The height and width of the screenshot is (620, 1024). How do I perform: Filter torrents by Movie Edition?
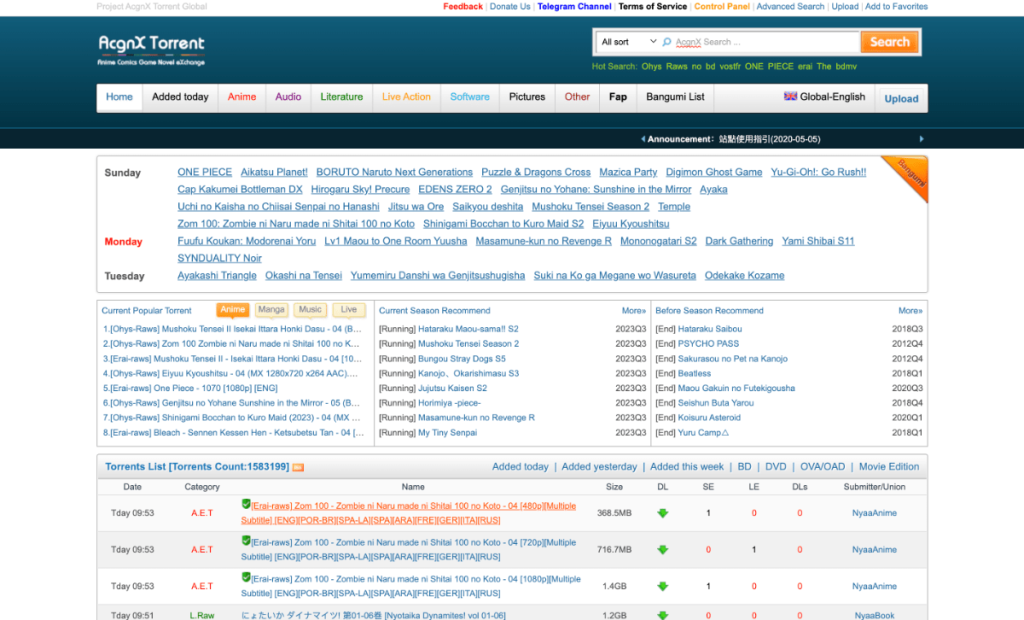point(889,466)
